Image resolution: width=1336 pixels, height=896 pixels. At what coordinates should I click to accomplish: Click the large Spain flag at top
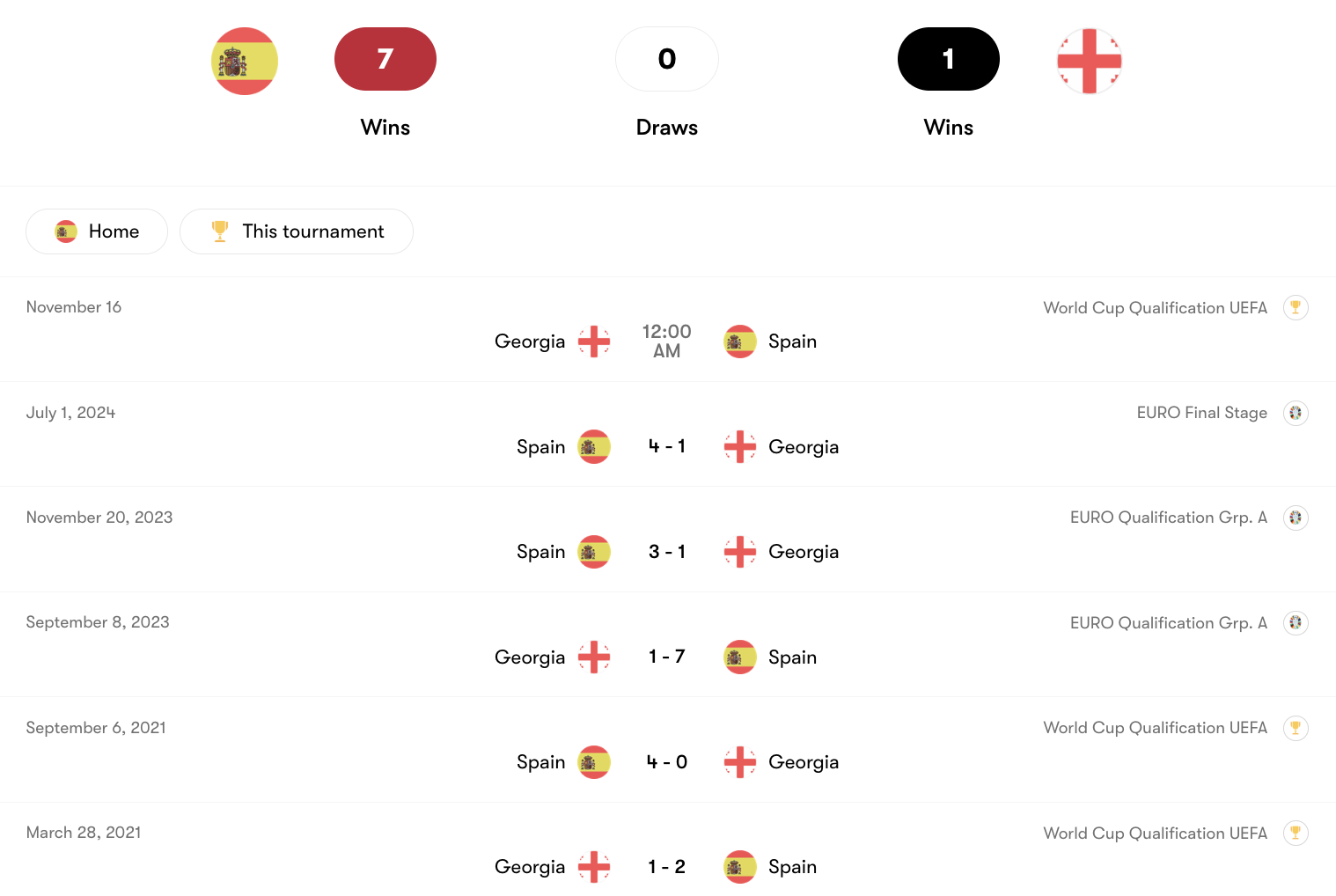[x=245, y=61]
